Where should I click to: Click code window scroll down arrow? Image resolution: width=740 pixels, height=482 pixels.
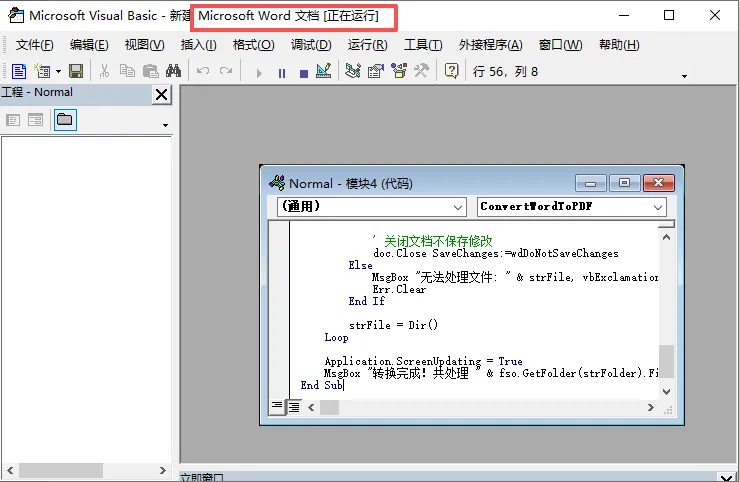click(x=666, y=391)
